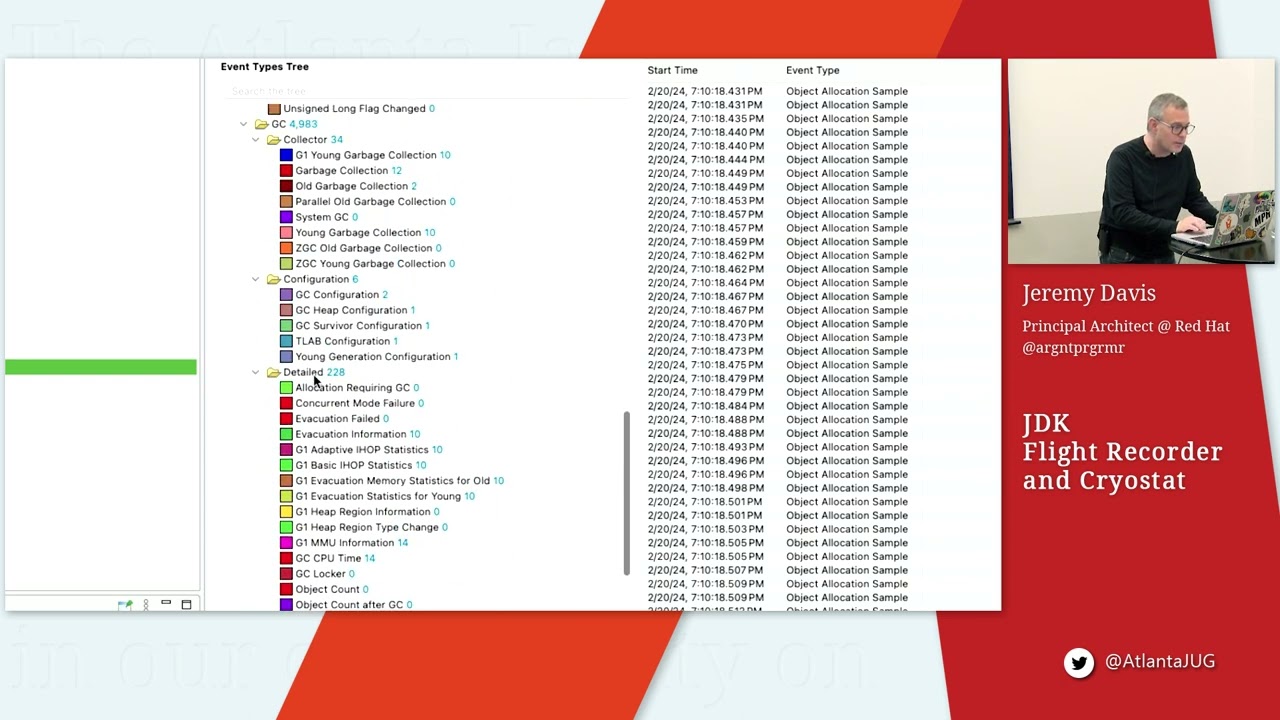Click the blue G1 Young Garbage Collection icon

point(286,155)
